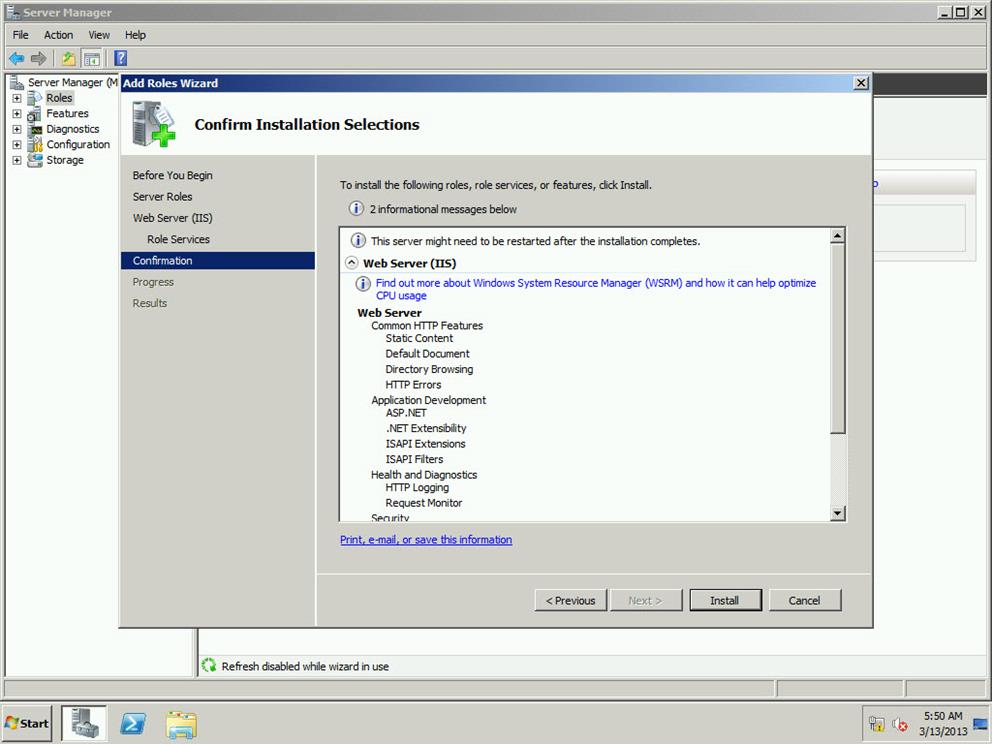Go to Role Services step
Viewport: 992px width, 744px height.
[x=178, y=239]
